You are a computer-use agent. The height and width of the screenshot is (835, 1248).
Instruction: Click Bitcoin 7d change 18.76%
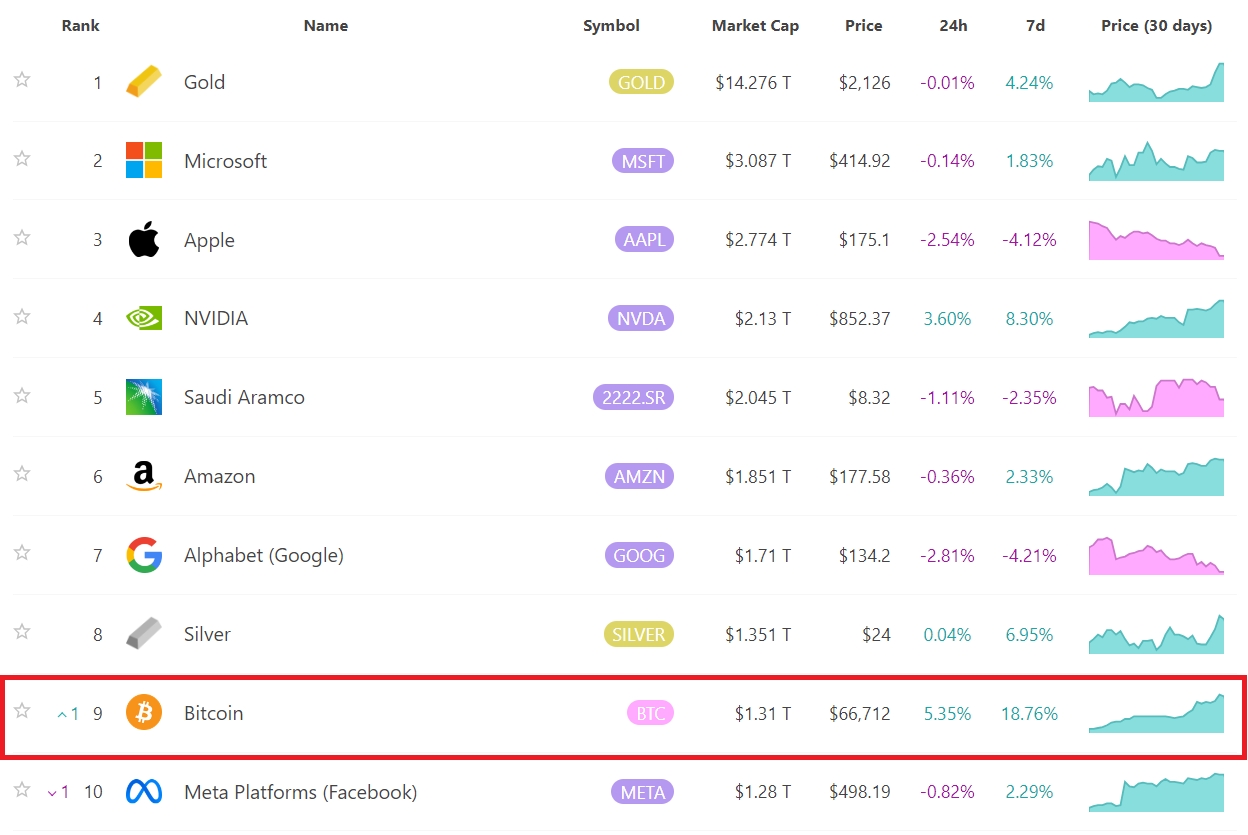pyautogui.click(x=1029, y=713)
